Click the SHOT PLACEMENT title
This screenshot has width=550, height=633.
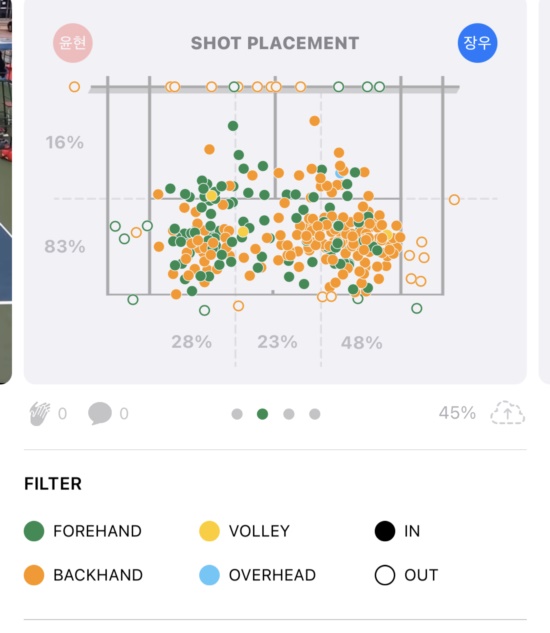(x=275, y=43)
